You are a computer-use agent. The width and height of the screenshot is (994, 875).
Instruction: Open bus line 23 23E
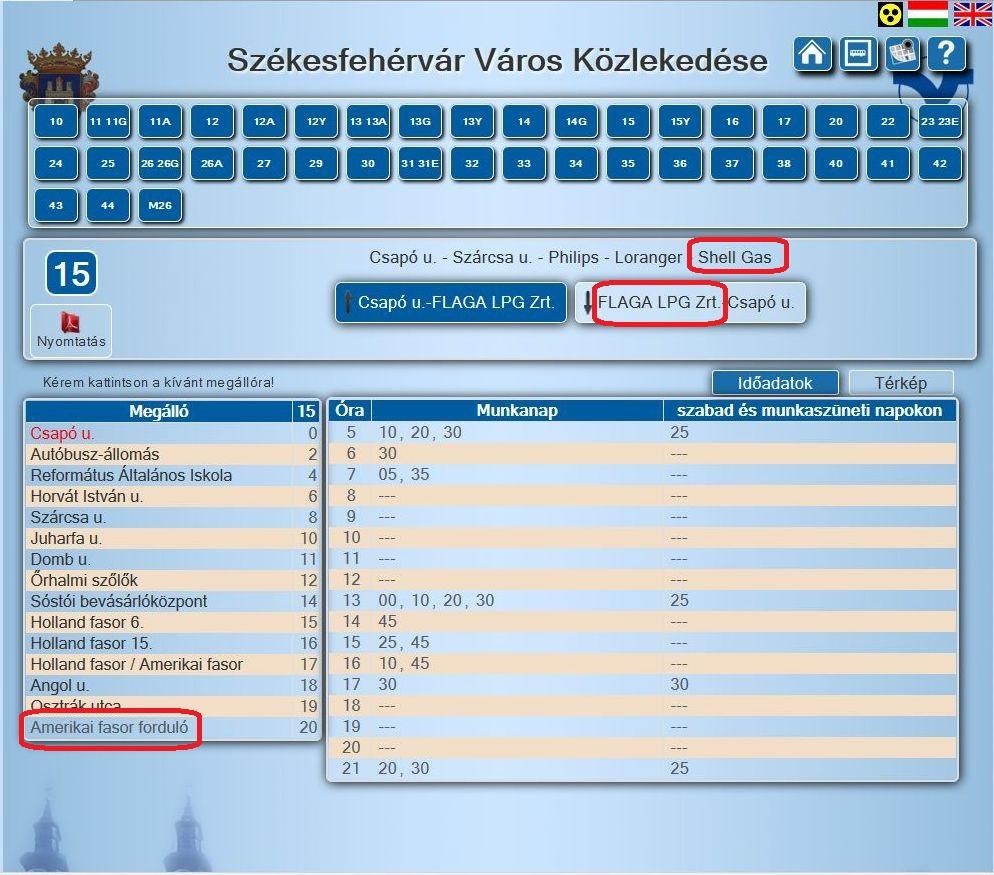tap(940, 121)
